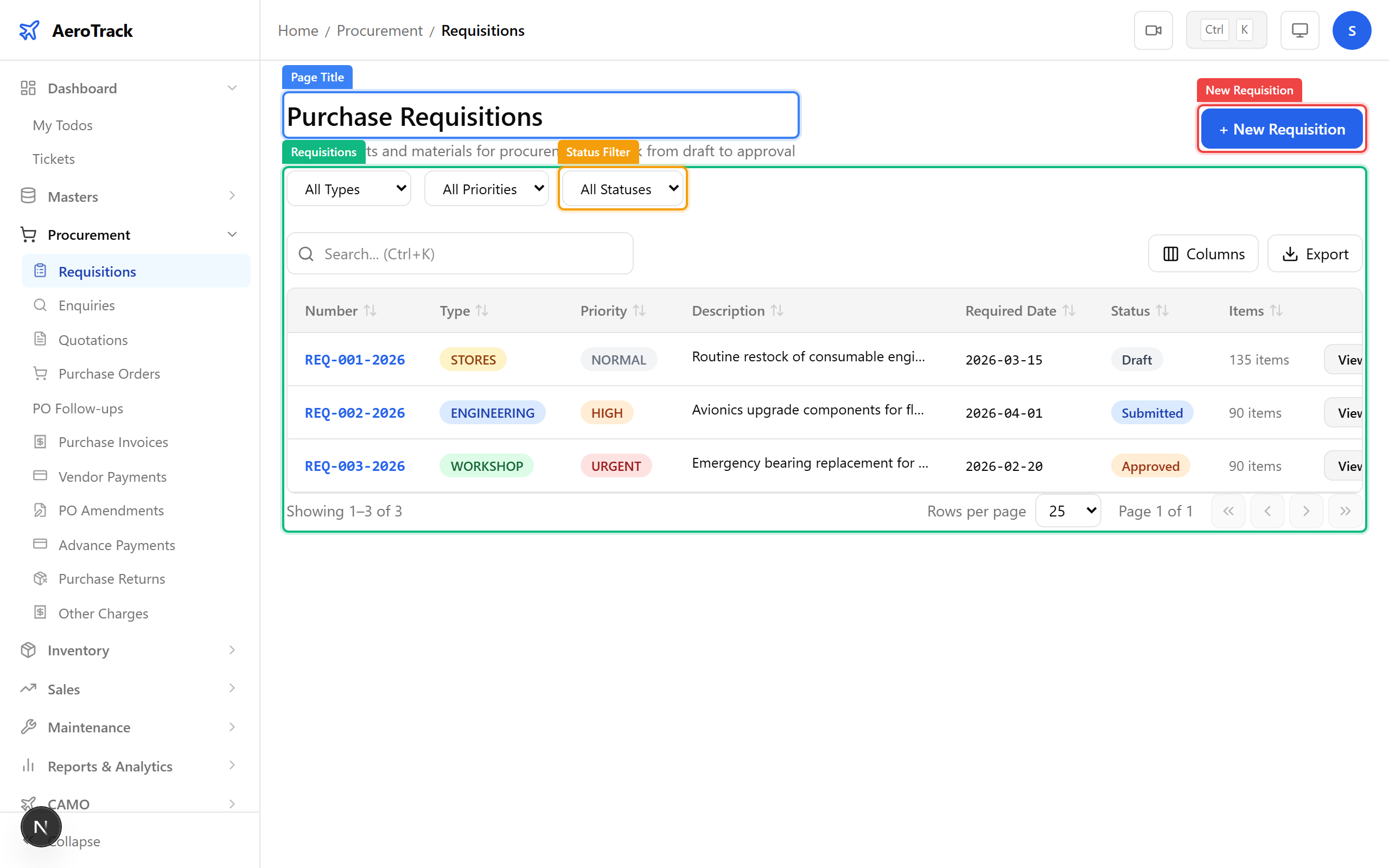Toggle ascending sort on the Priority column

click(639, 310)
